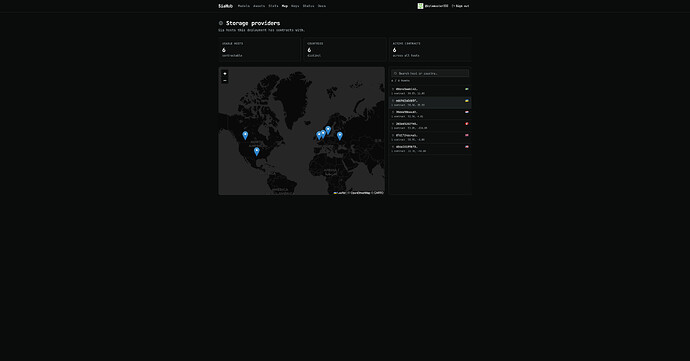
Task: Open the Leaflet attribution link
Action: (340, 193)
